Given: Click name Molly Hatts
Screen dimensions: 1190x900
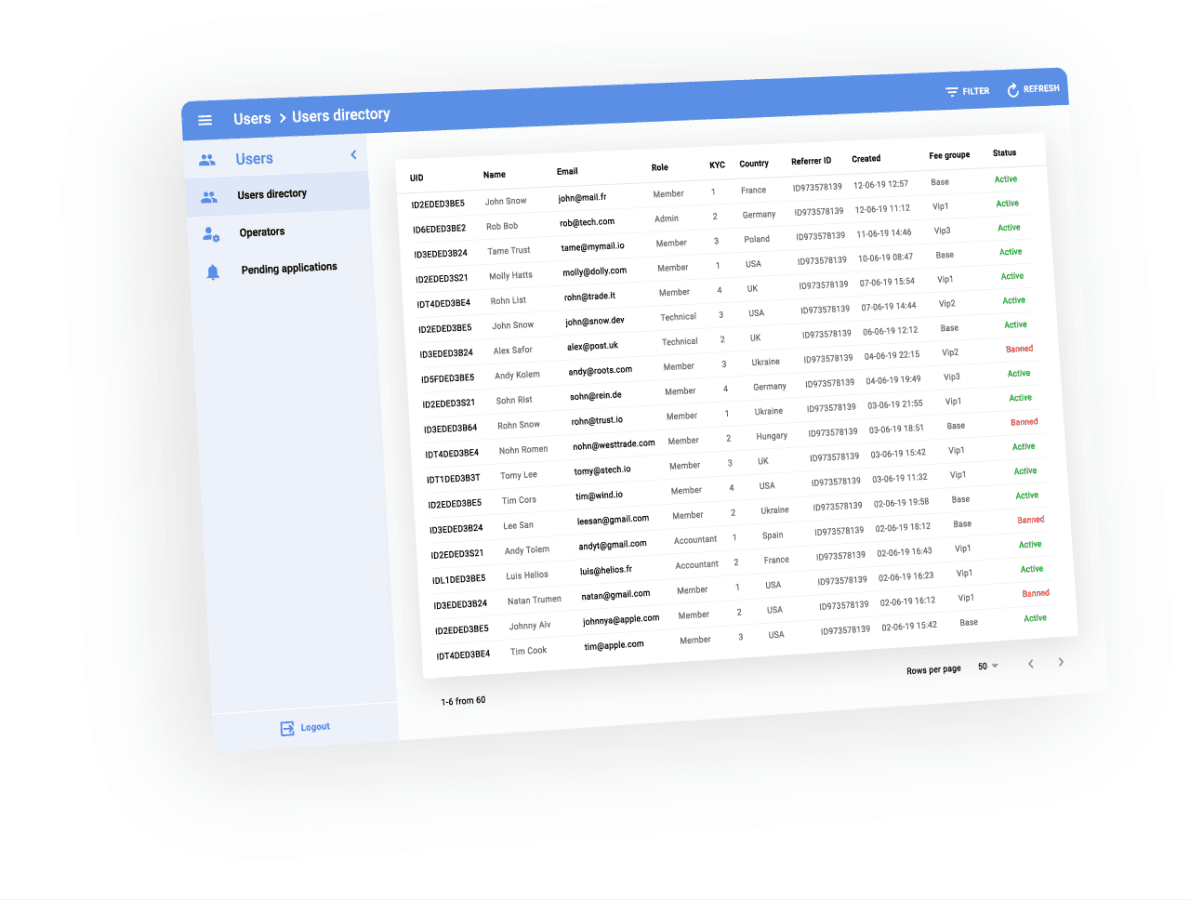Looking at the screenshot, I should (x=511, y=276).
